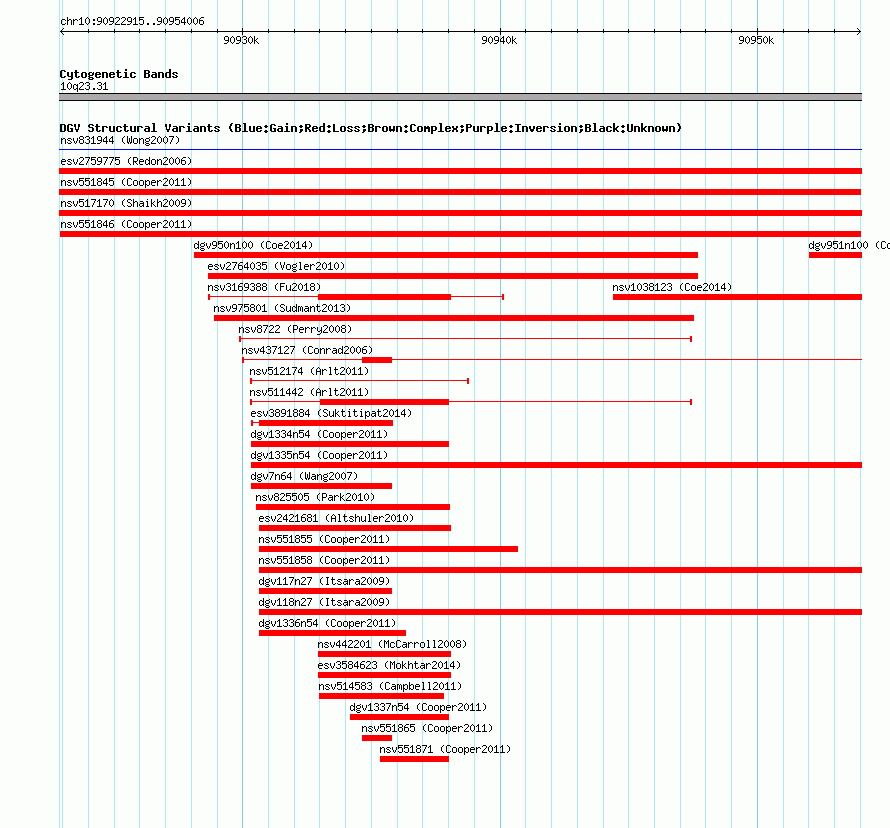Open nsv517170 (Shaikh2009) variant entry
Image resolution: width=890 pixels, height=828 pixels.
pos(126,203)
